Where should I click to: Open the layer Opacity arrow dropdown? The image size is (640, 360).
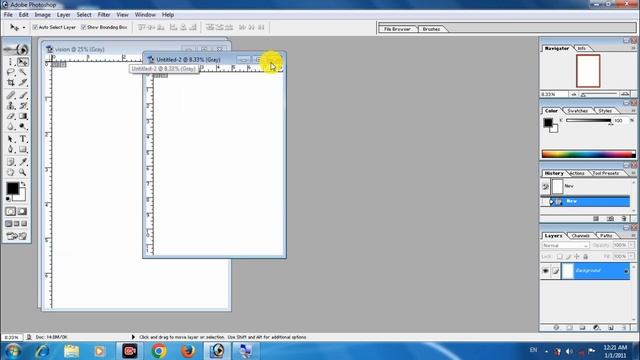(x=631, y=245)
